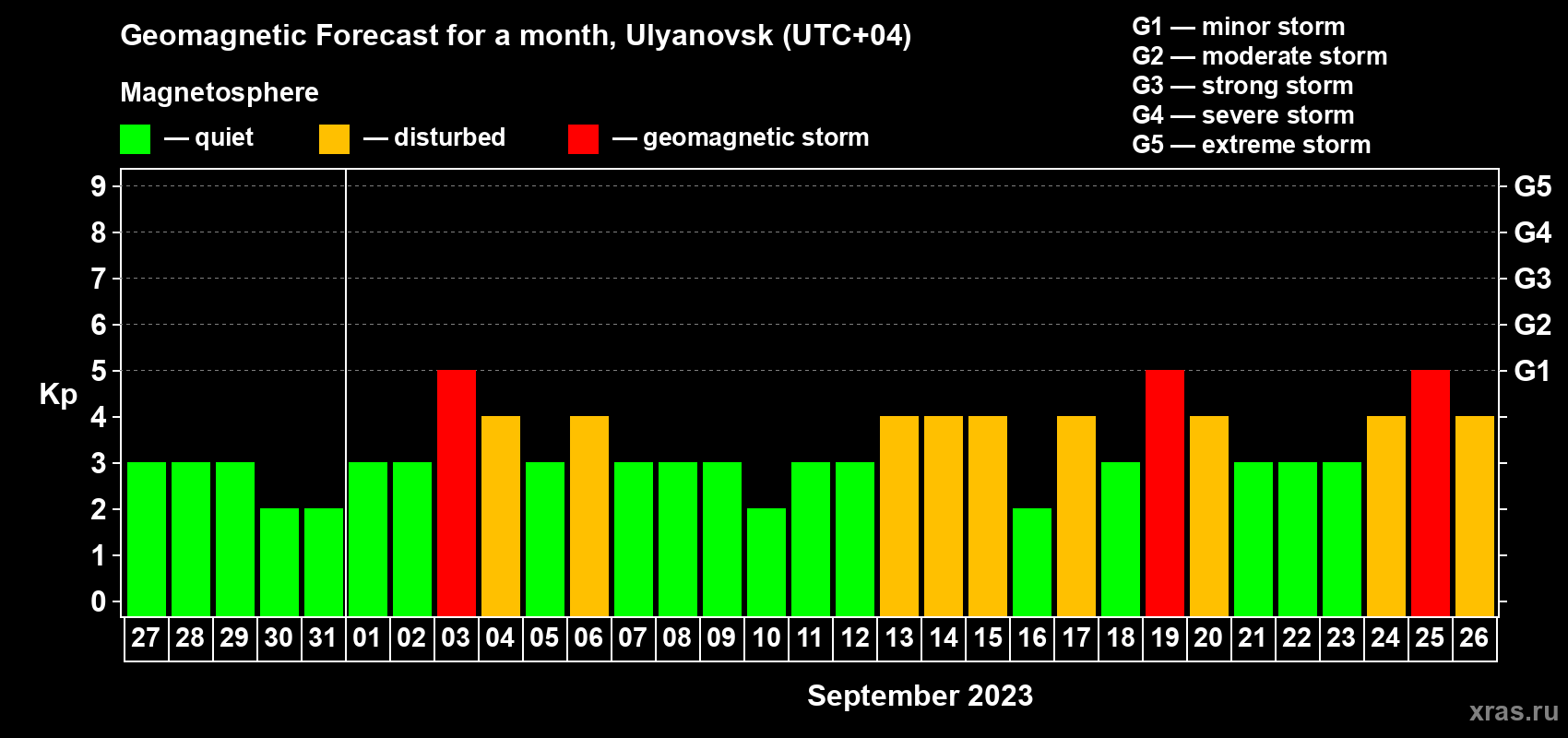Select the green bar for September 18
The height and width of the screenshot is (738, 1568).
1121,540
